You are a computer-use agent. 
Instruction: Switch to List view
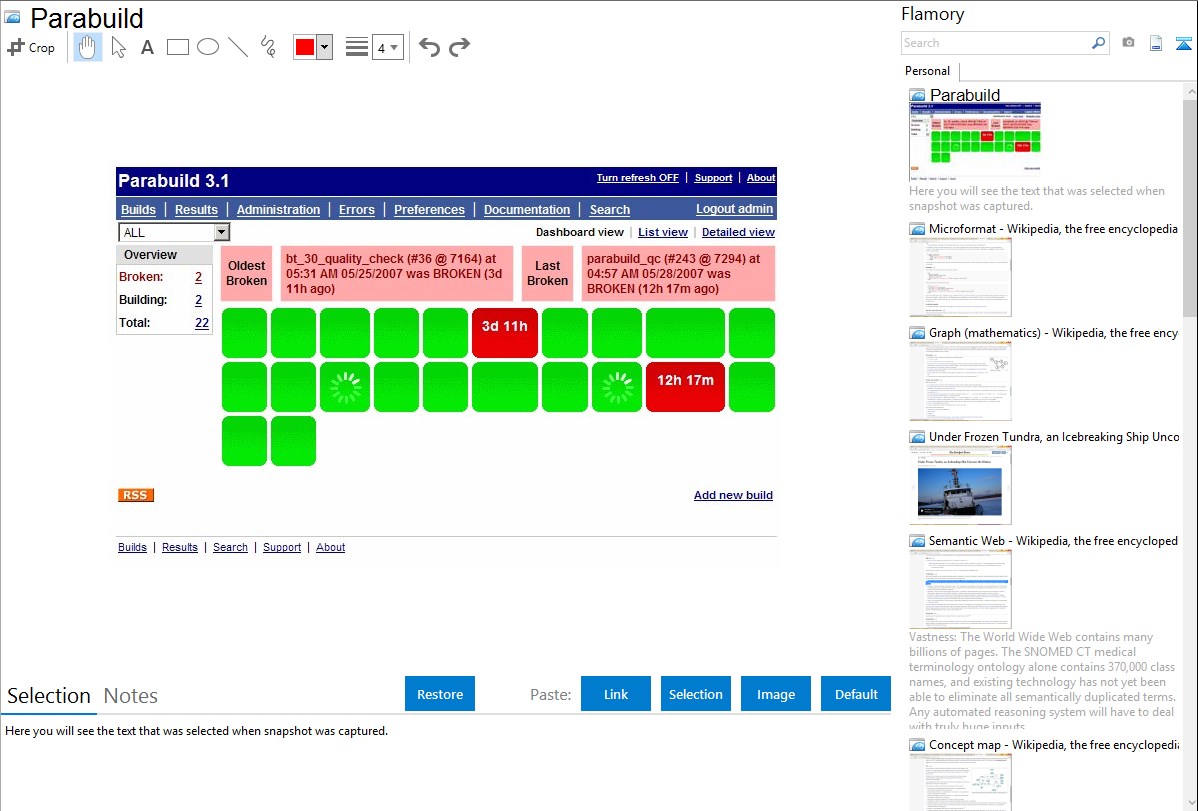[x=663, y=232]
